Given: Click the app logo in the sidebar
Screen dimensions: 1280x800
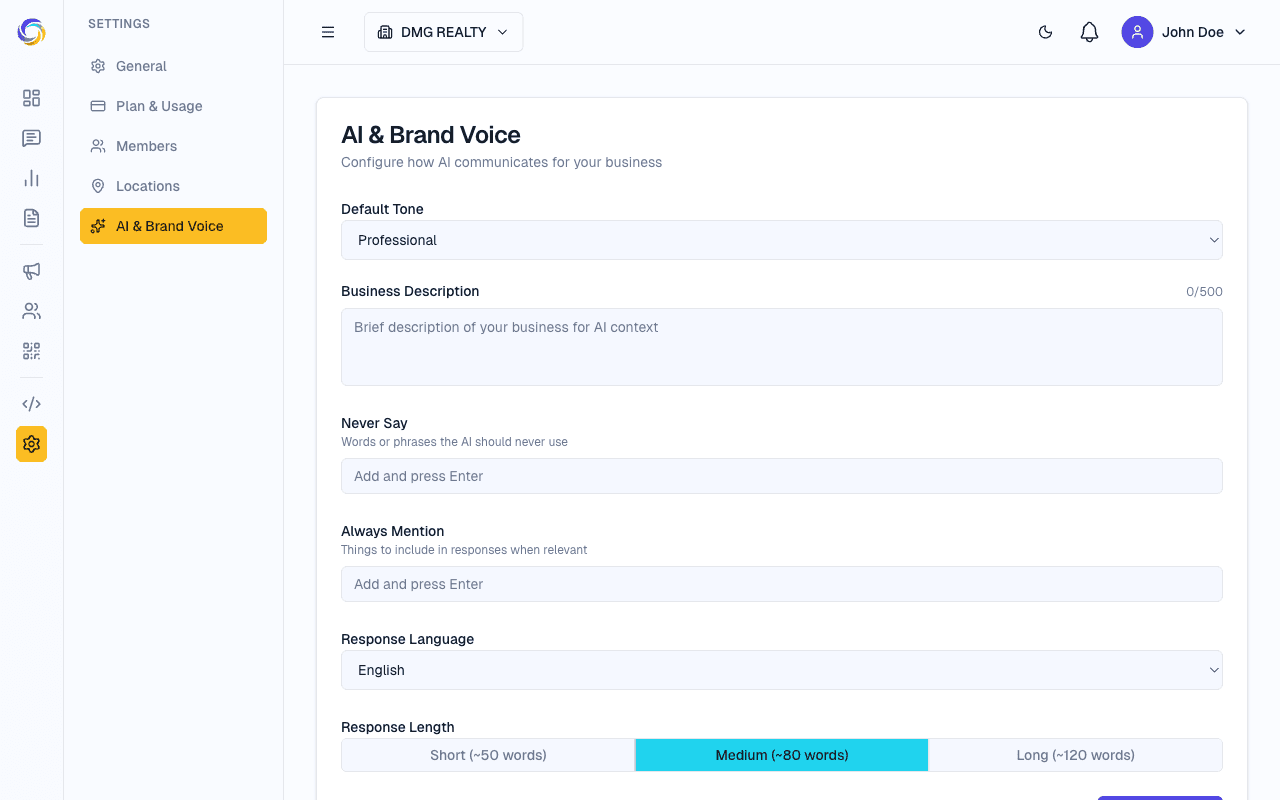Looking at the screenshot, I should coord(31,32).
